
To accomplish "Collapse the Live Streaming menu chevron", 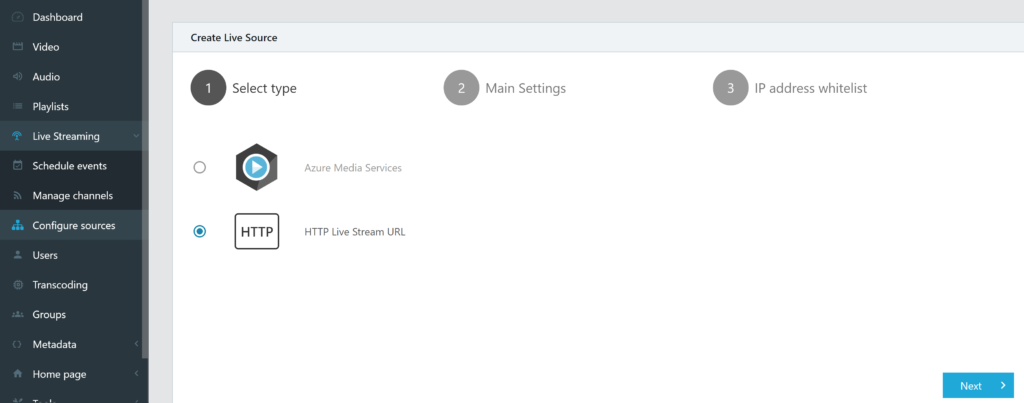I will [x=136, y=137].
